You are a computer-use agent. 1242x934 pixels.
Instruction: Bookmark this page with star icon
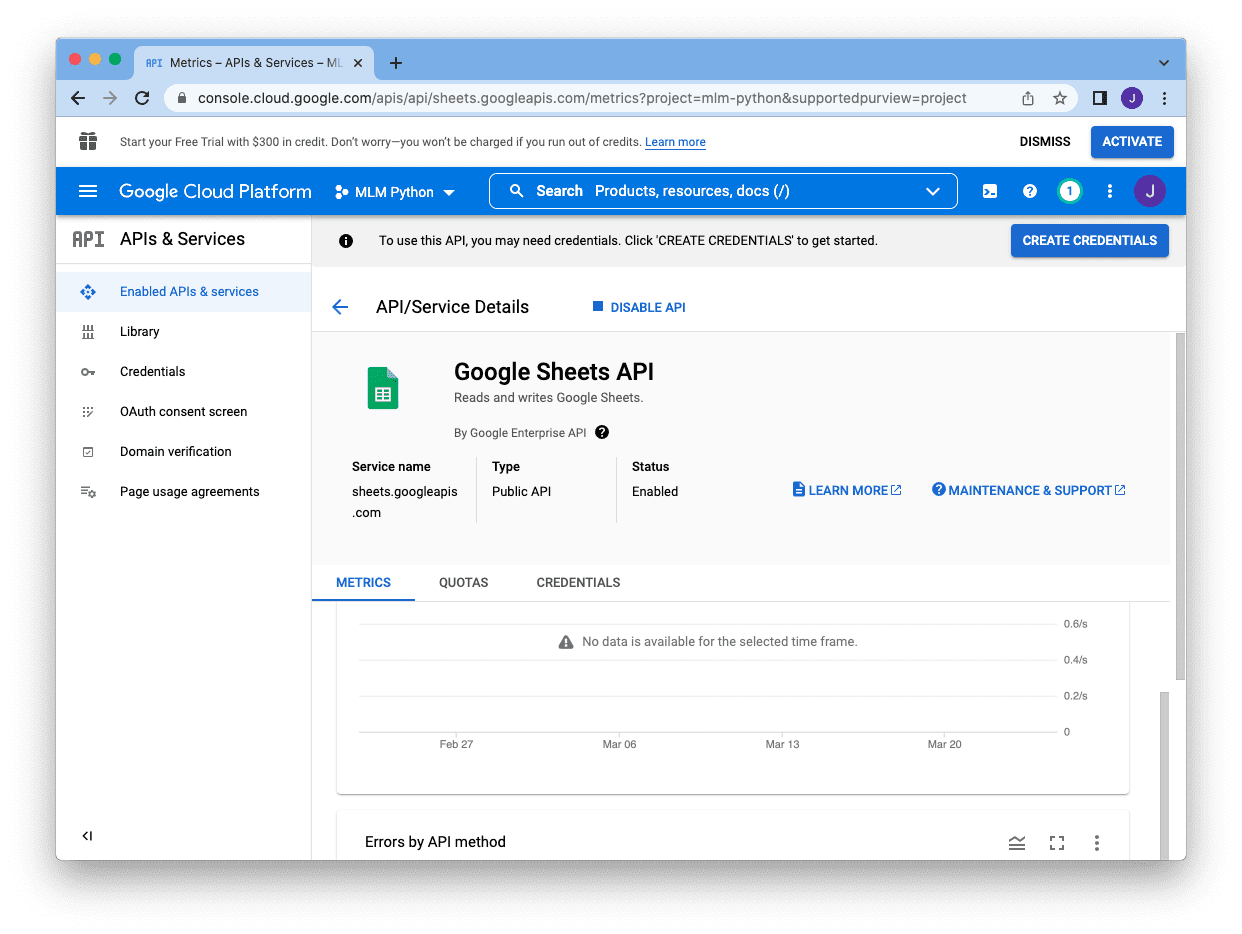1060,98
